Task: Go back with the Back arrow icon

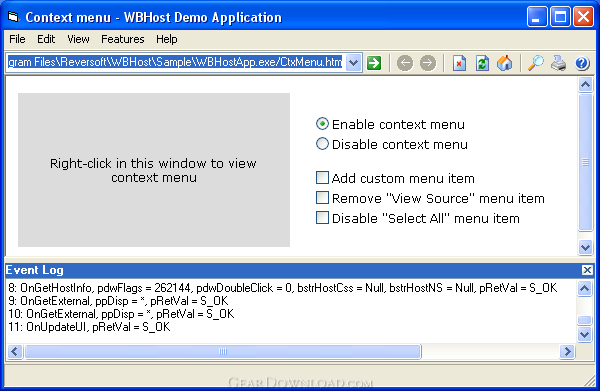Action: click(405, 63)
